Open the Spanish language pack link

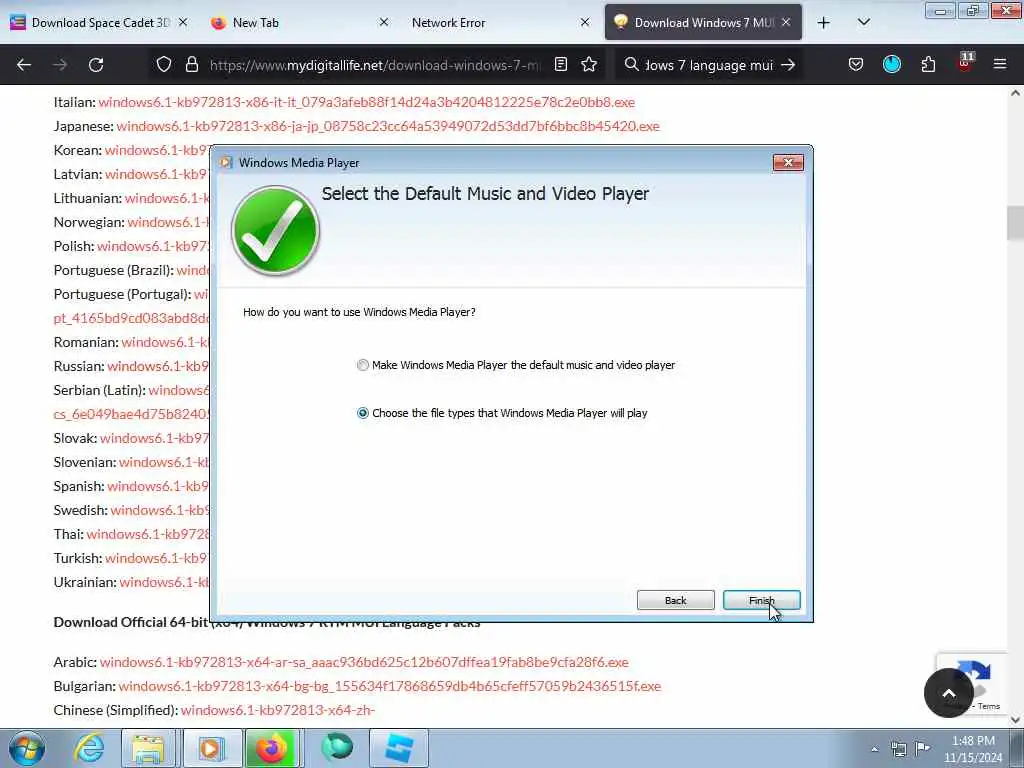[x=158, y=487]
